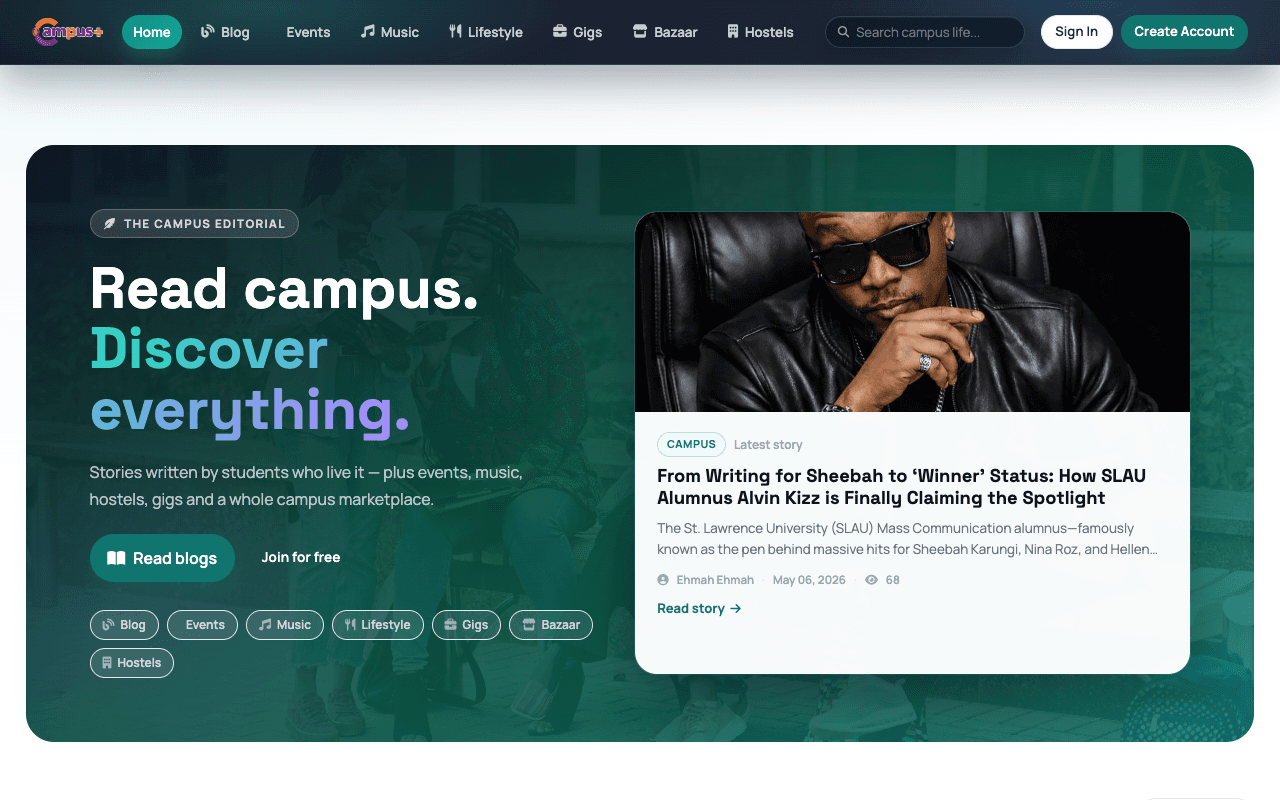The height and width of the screenshot is (800, 1280).
Task: Click the Join for free link
Action: [301, 558]
